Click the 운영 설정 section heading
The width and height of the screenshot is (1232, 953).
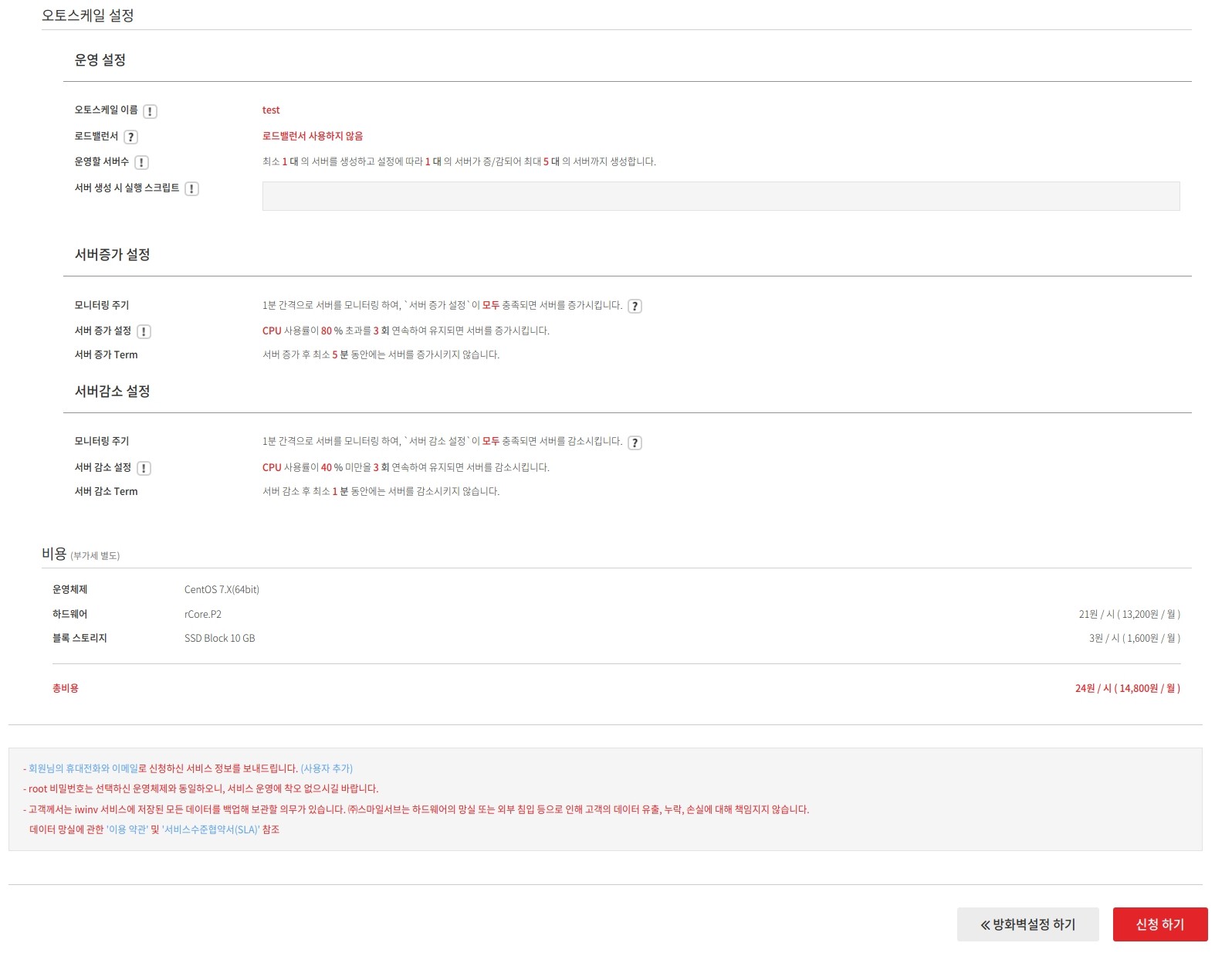[x=100, y=60]
